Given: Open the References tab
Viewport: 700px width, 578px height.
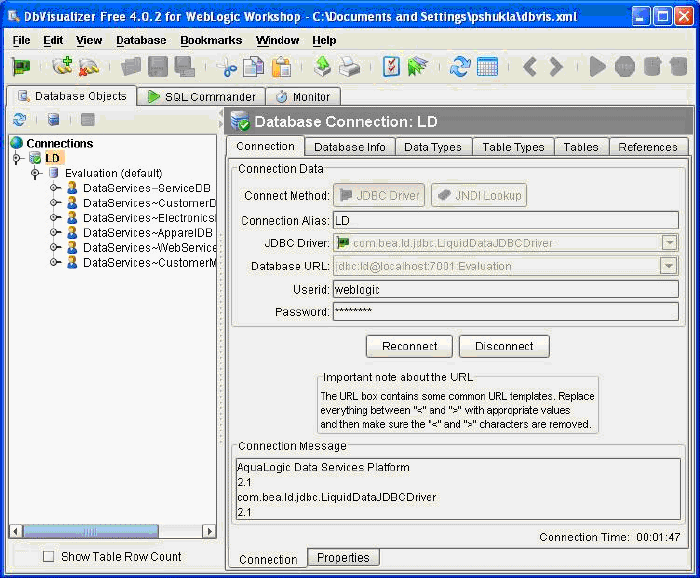Looking at the screenshot, I should point(648,147).
